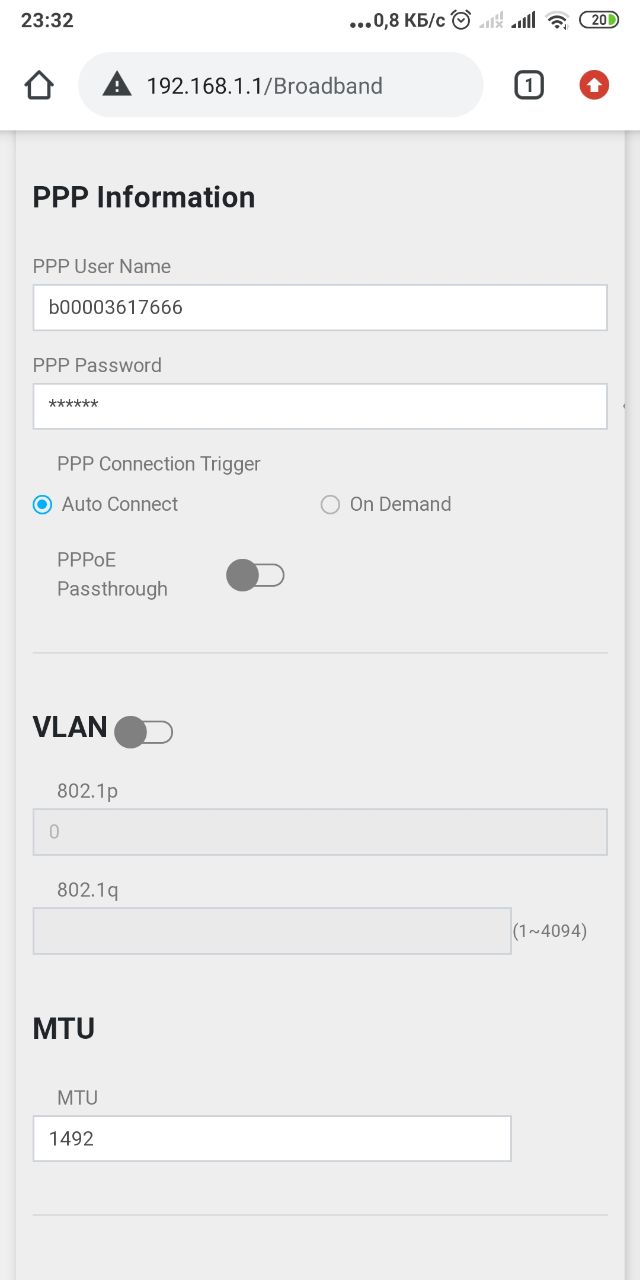The height and width of the screenshot is (1280, 640).
Task: Tap the red update arrow icon
Action: coord(594,86)
